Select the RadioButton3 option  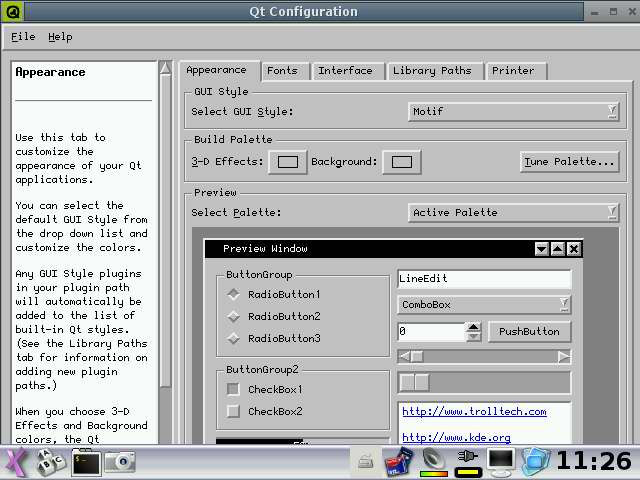click(x=234, y=338)
